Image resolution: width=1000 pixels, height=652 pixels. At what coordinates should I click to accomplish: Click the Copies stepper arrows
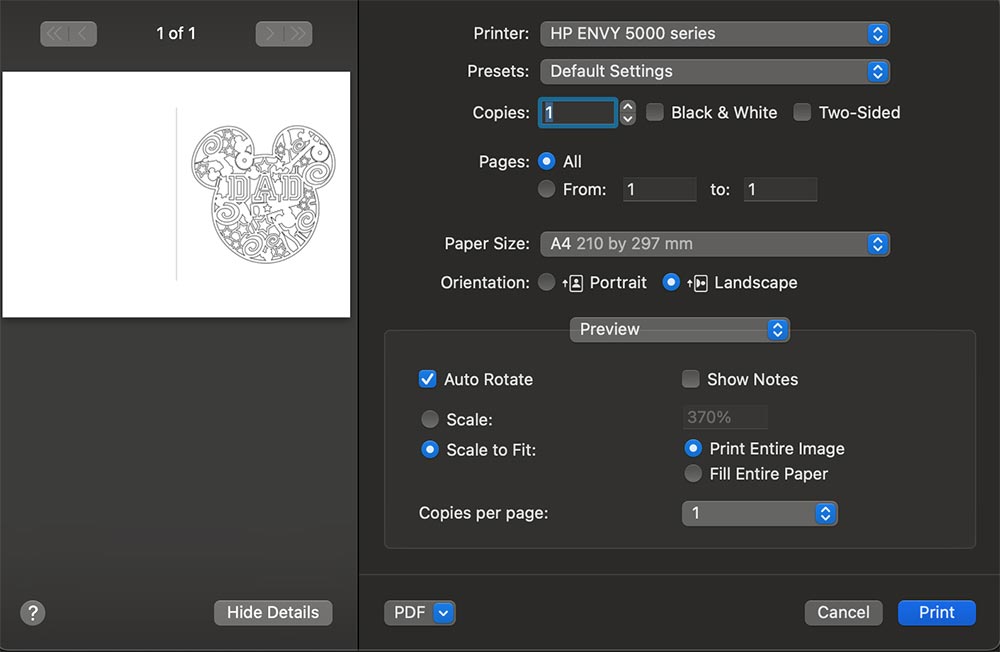[x=628, y=113]
